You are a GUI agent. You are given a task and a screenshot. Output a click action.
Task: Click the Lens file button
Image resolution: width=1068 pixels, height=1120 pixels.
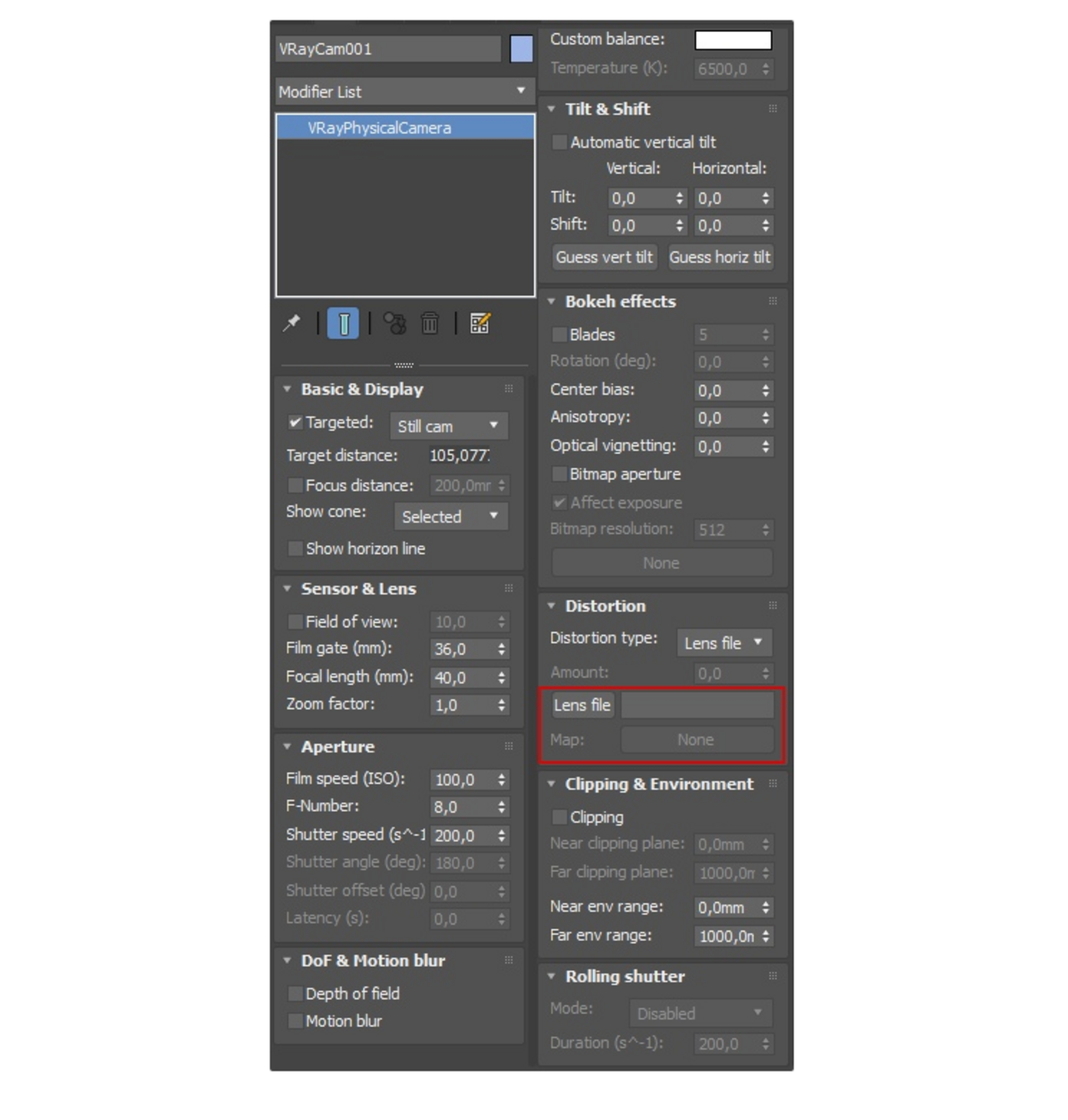click(582, 705)
